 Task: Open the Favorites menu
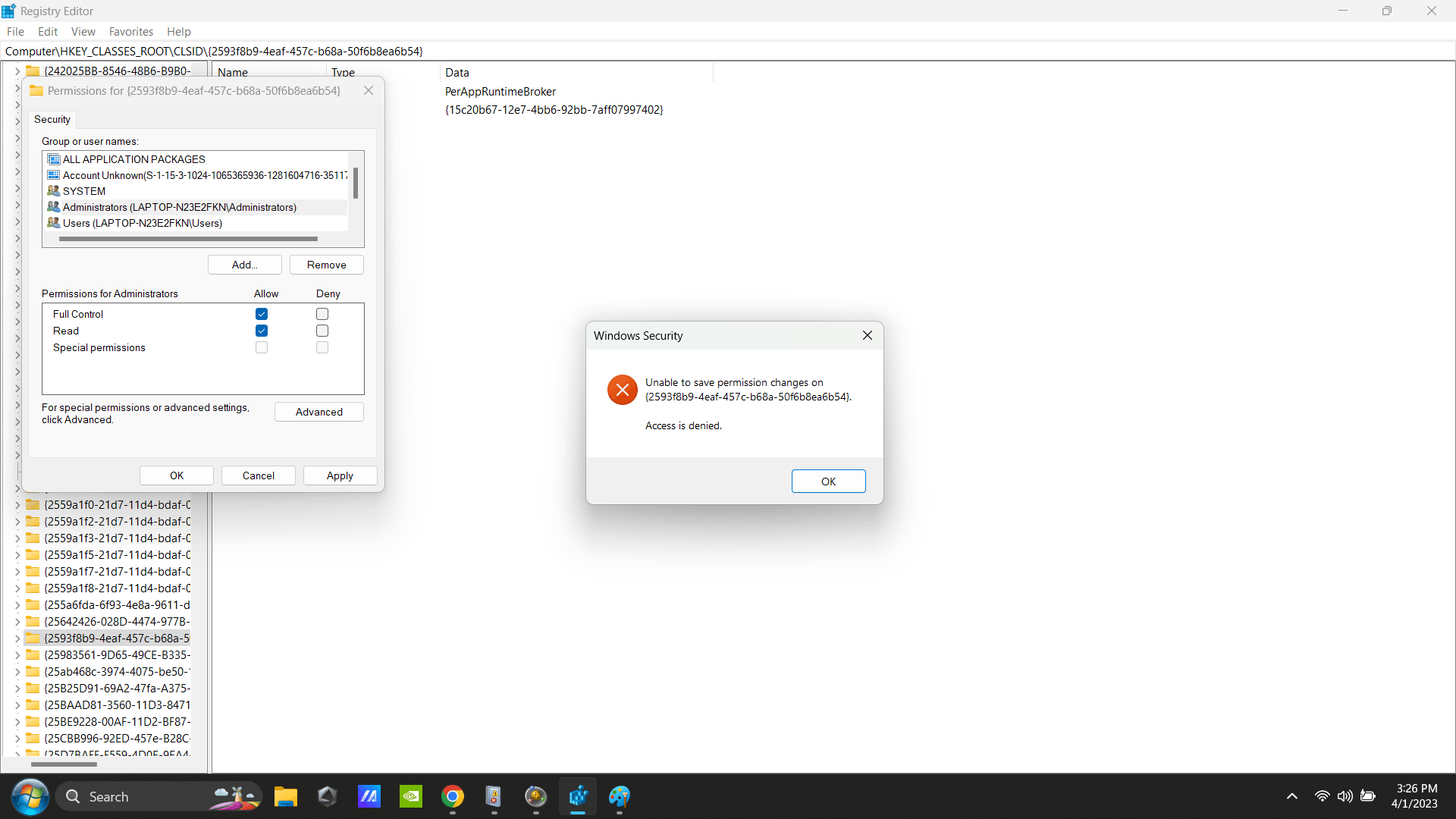pos(130,32)
